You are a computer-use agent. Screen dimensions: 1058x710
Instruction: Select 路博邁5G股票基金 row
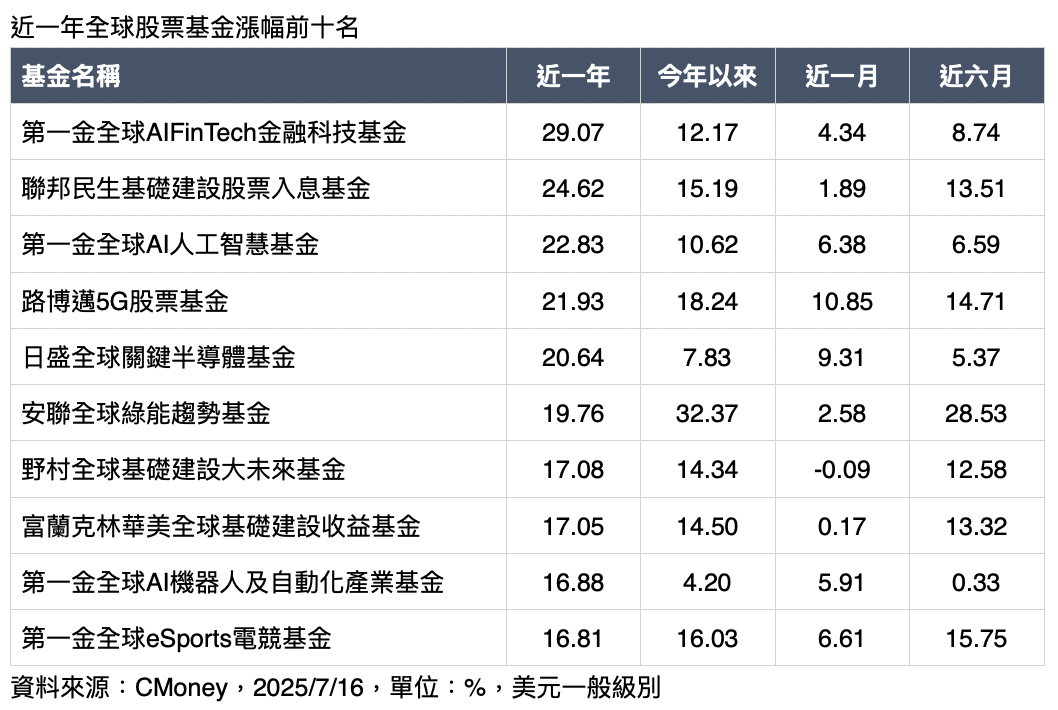tap(125, 301)
